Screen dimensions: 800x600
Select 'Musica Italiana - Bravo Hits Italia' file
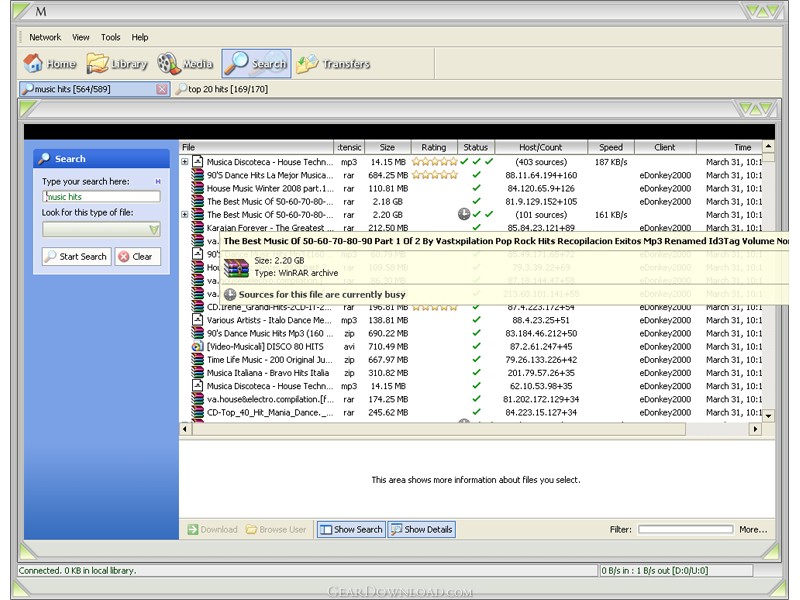click(x=268, y=373)
